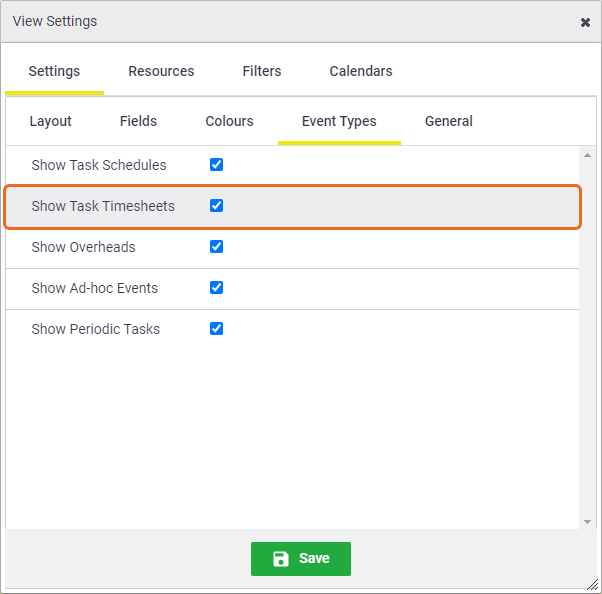The height and width of the screenshot is (594, 602).
Task: Toggle the Show Overheads checkbox
Action: click(216, 247)
